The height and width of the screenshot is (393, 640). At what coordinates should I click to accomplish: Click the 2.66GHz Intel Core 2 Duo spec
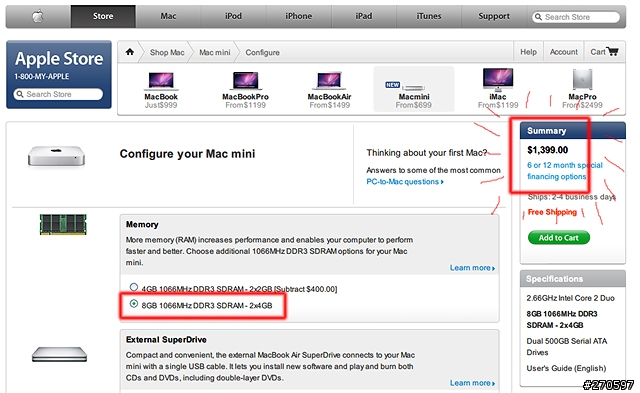pyautogui.click(x=570, y=298)
